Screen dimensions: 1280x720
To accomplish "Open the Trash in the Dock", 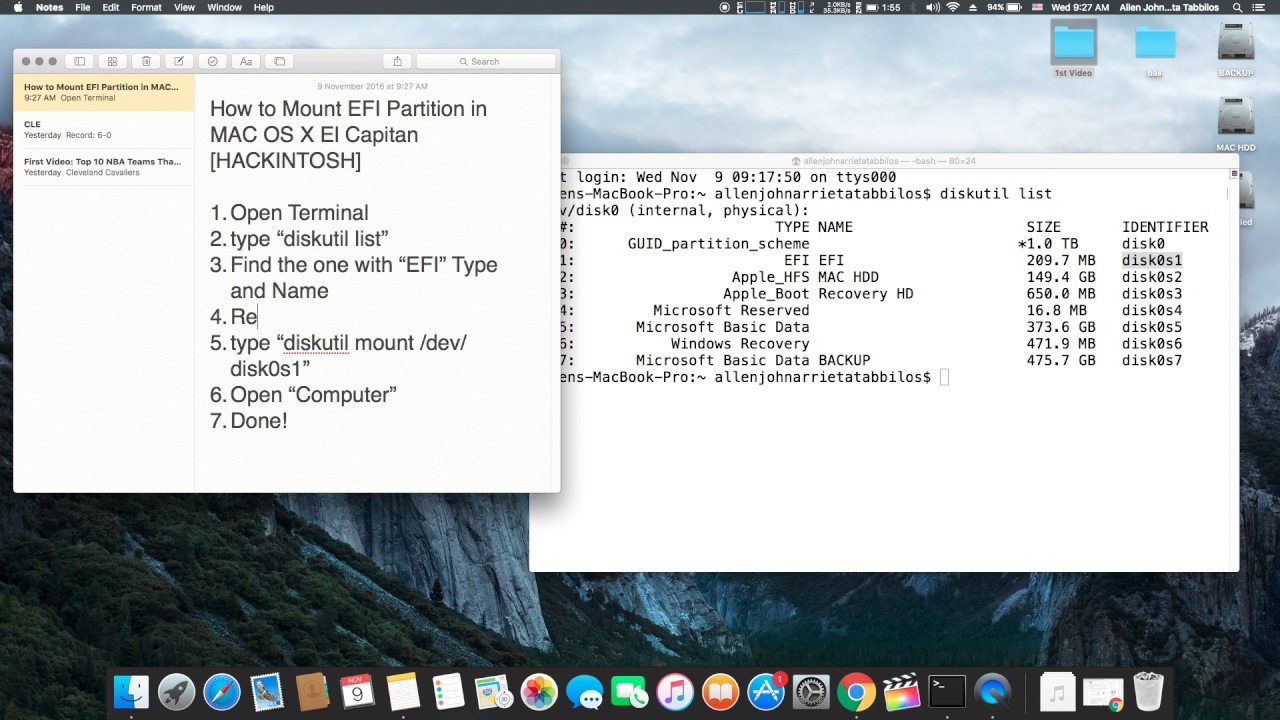I will pyautogui.click(x=1149, y=692).
